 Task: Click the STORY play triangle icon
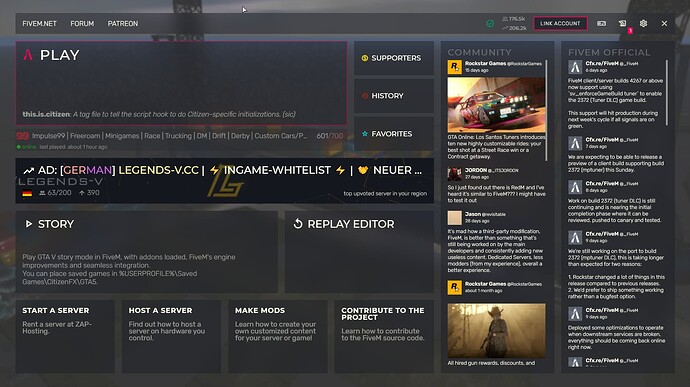point(29,224)
